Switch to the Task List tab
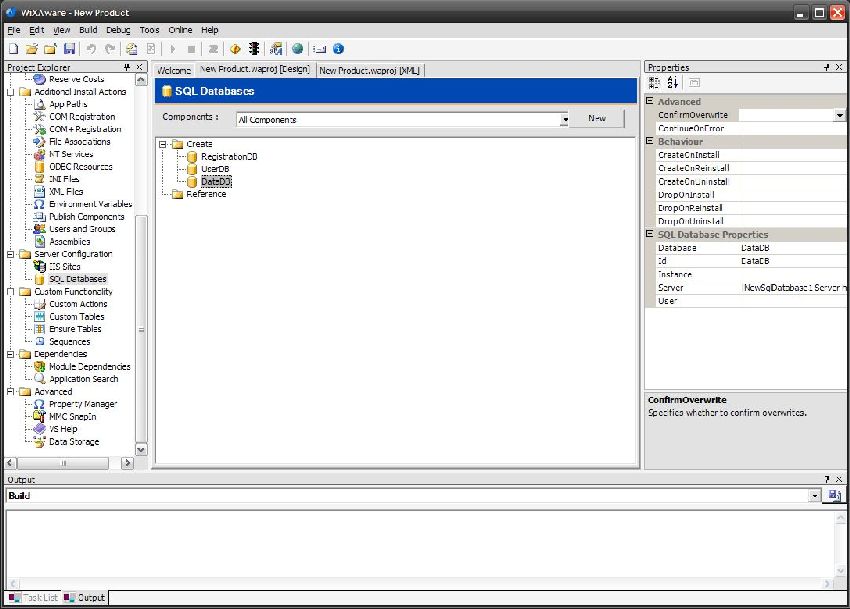Image resolution: width=850 pixels, height=609 pixels. (34, 598)
